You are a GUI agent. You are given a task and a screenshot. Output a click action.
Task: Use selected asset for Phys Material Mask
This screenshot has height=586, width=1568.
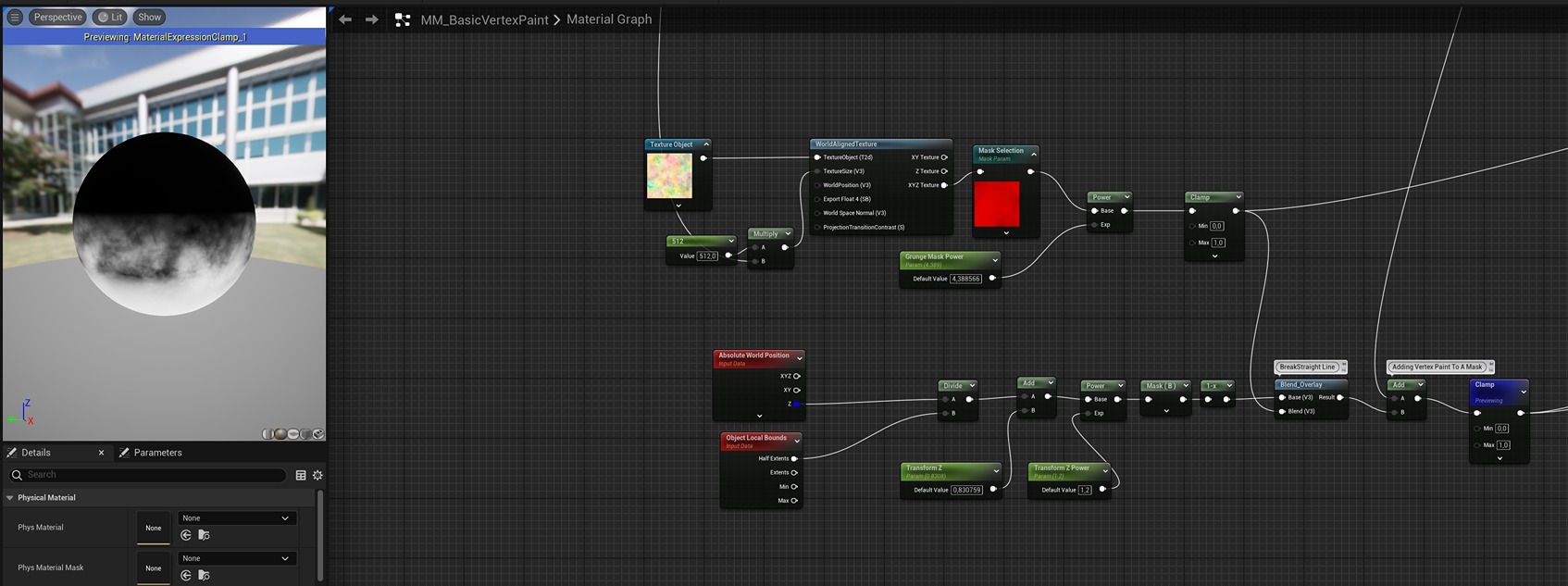186,576
